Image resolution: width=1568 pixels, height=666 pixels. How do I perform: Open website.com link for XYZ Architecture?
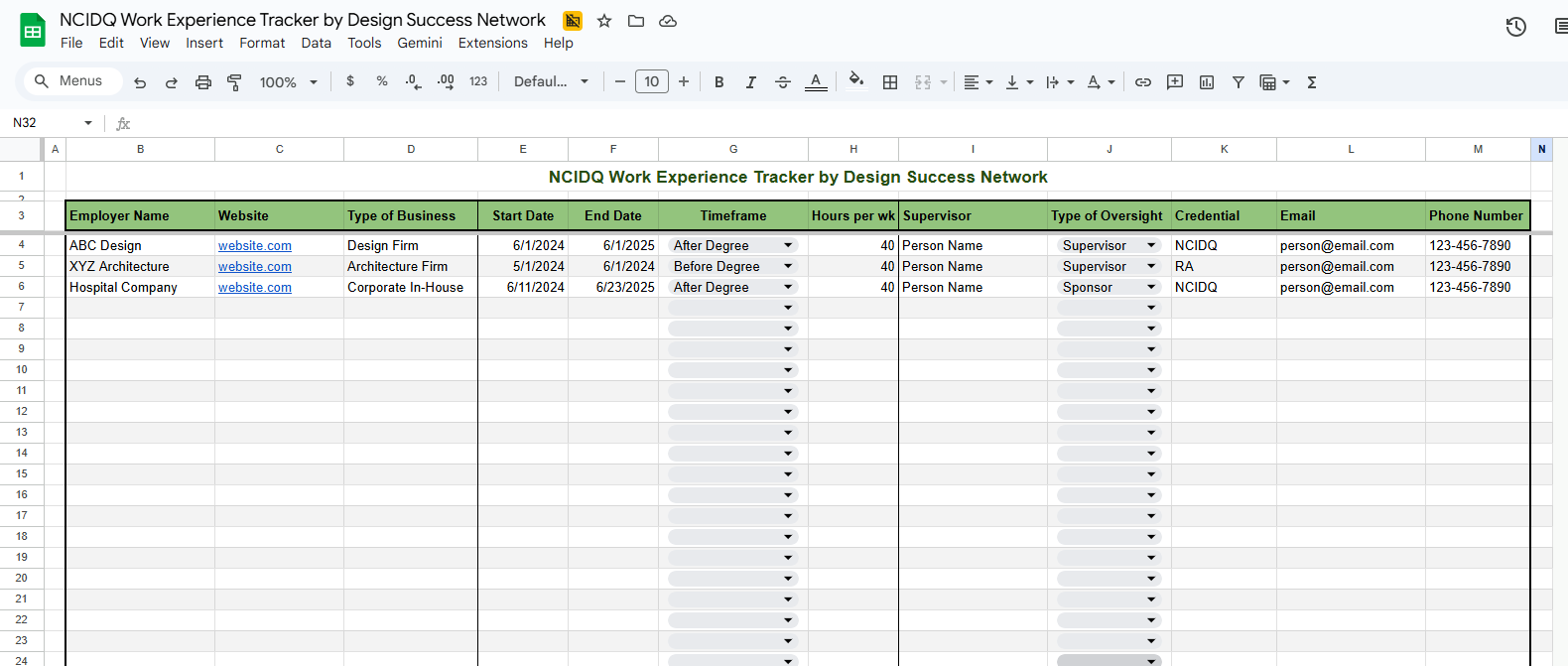255,267
